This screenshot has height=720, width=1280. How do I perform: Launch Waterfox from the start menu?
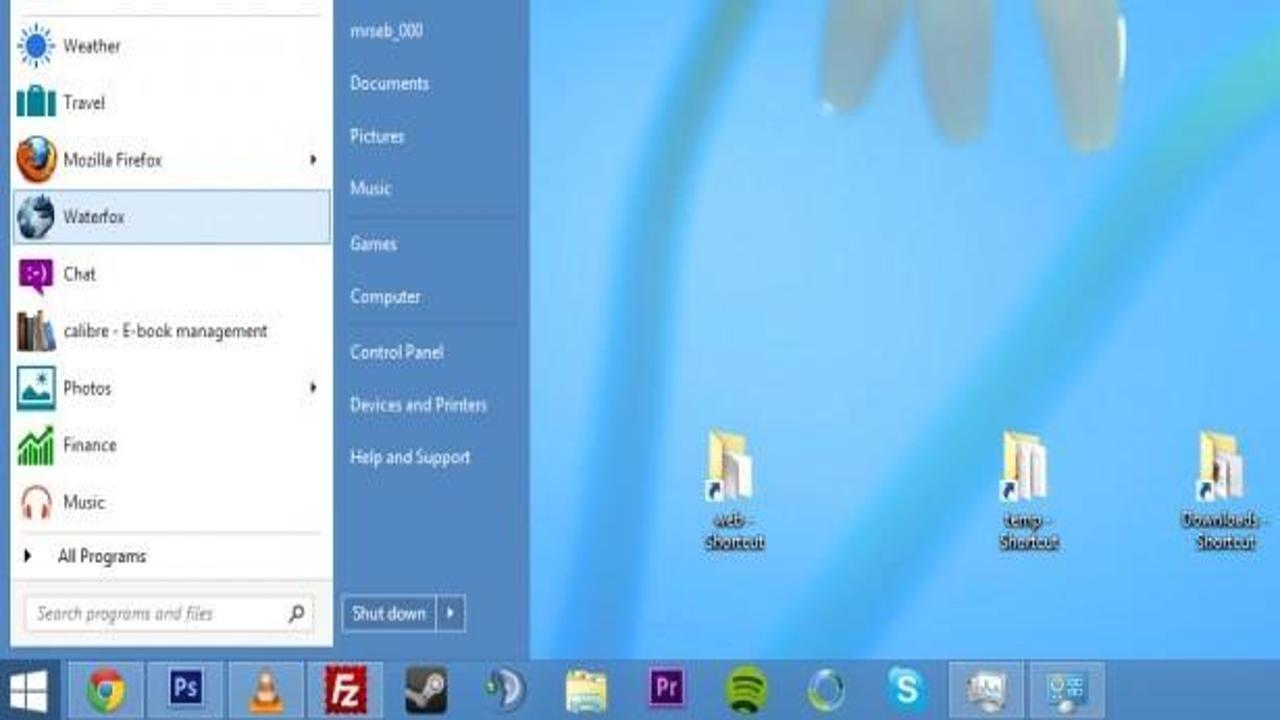coord(172,217)
